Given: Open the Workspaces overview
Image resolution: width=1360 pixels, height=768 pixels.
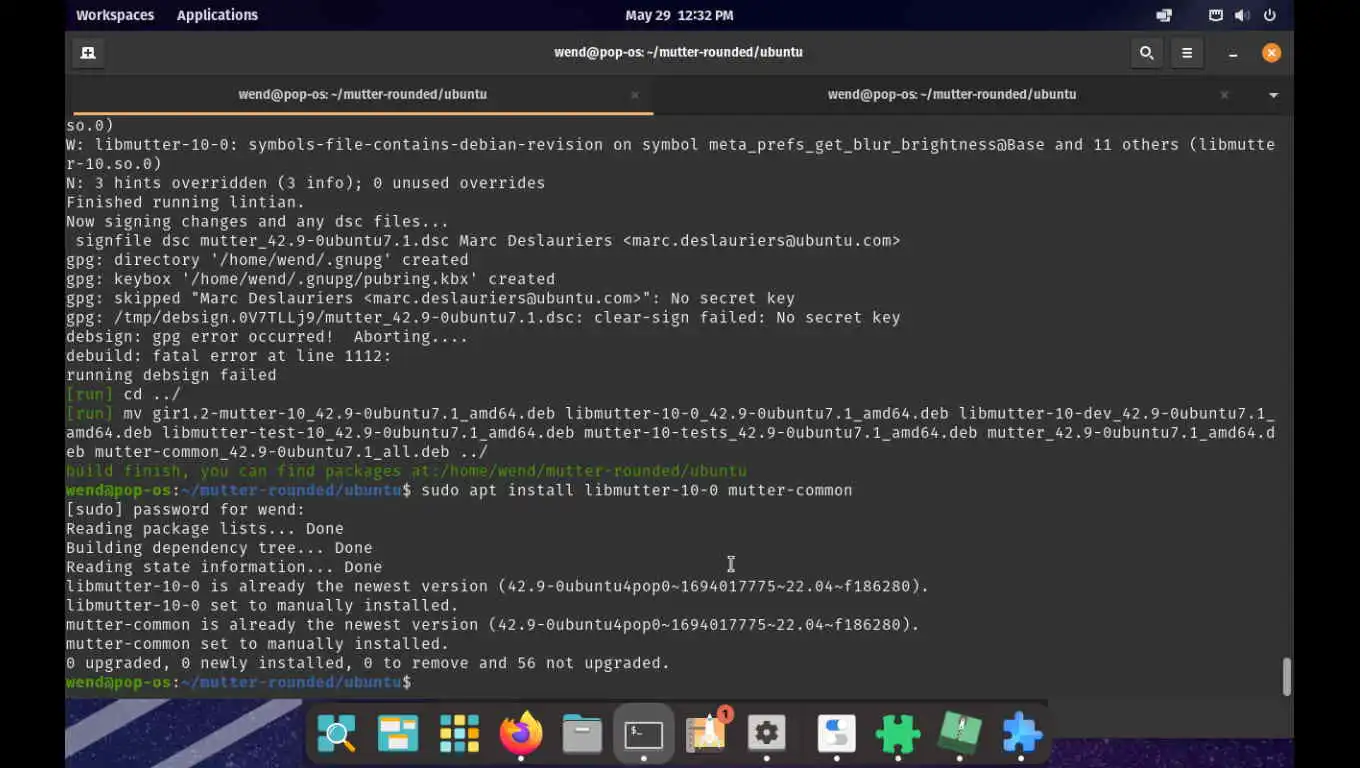Looking at the screenshot, I should [115, 15].
